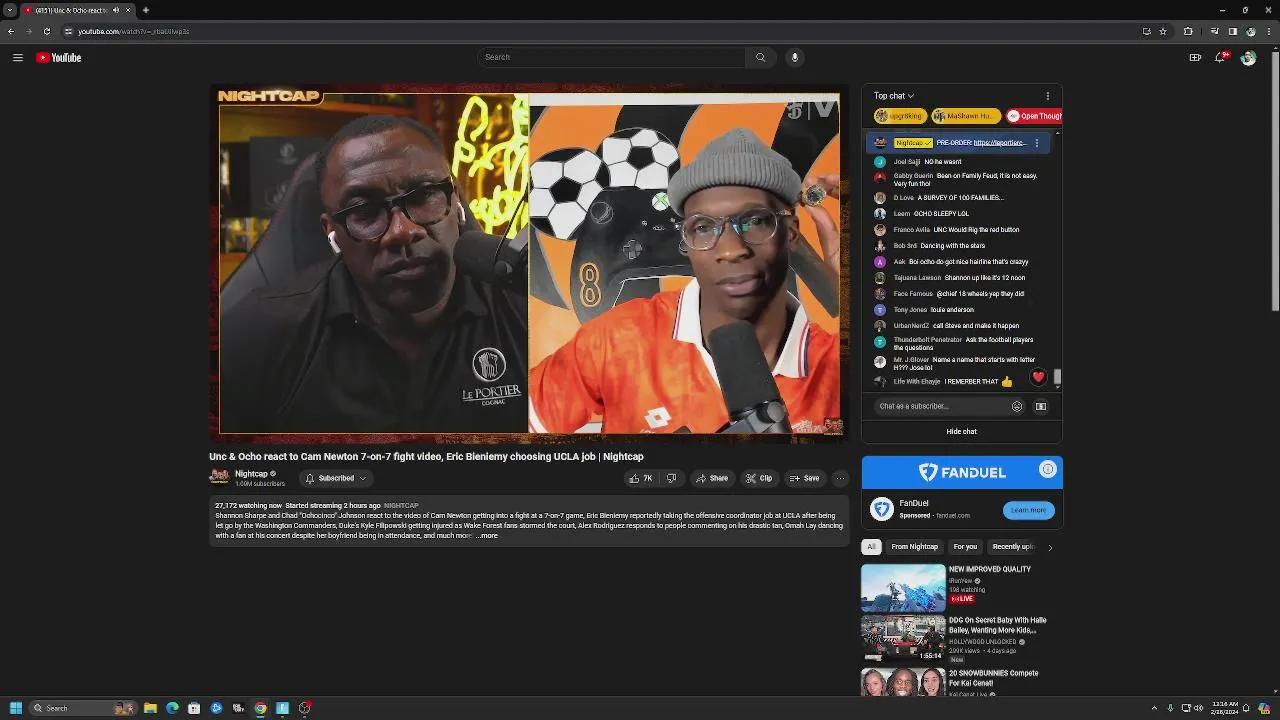The width and height of the screenshot is (1280, 720).
Task: Go to the YouTube home logo
Action: point(59,57)
